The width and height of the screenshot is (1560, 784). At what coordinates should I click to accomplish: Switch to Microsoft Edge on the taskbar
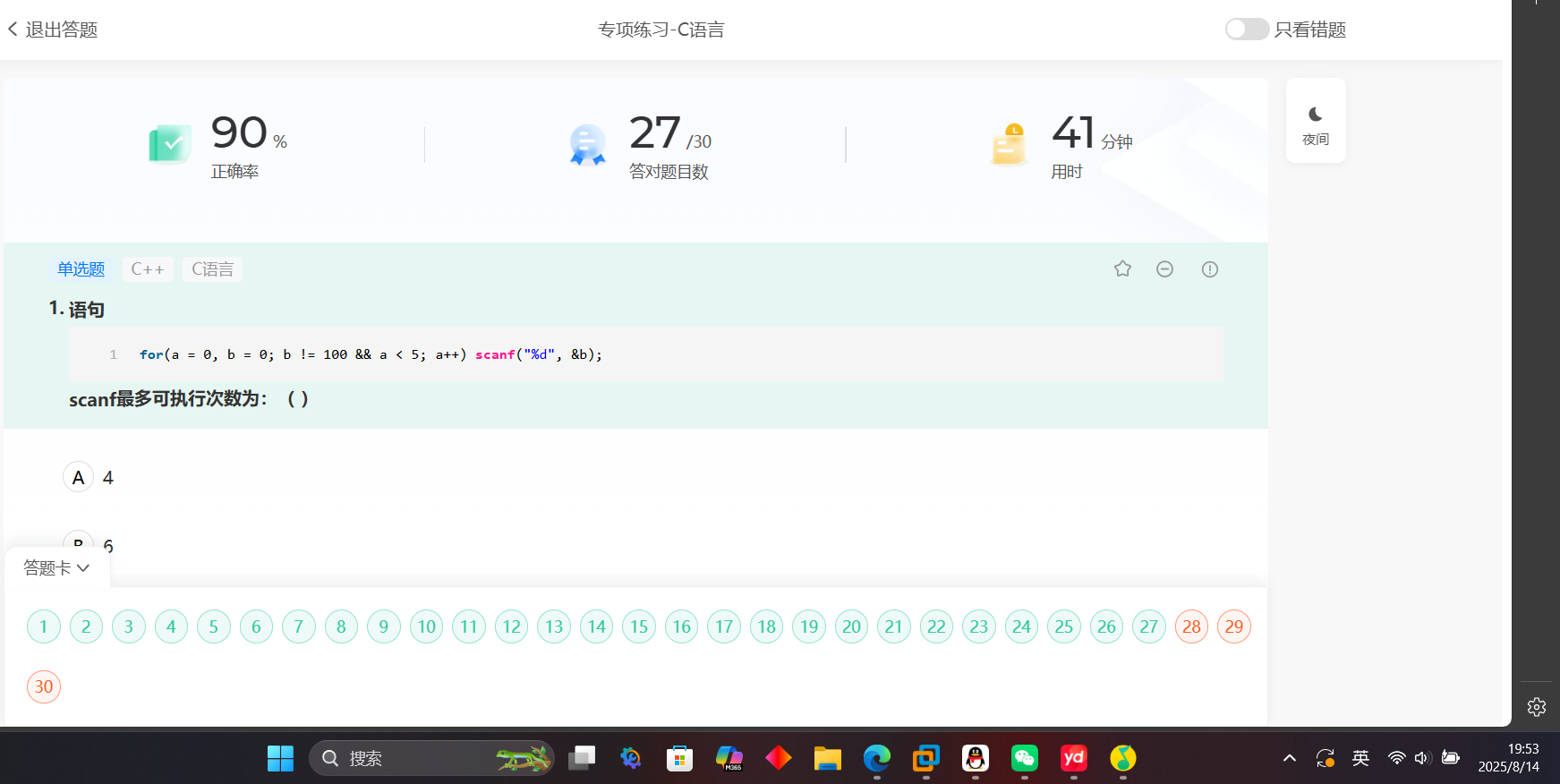click(877, 758)
